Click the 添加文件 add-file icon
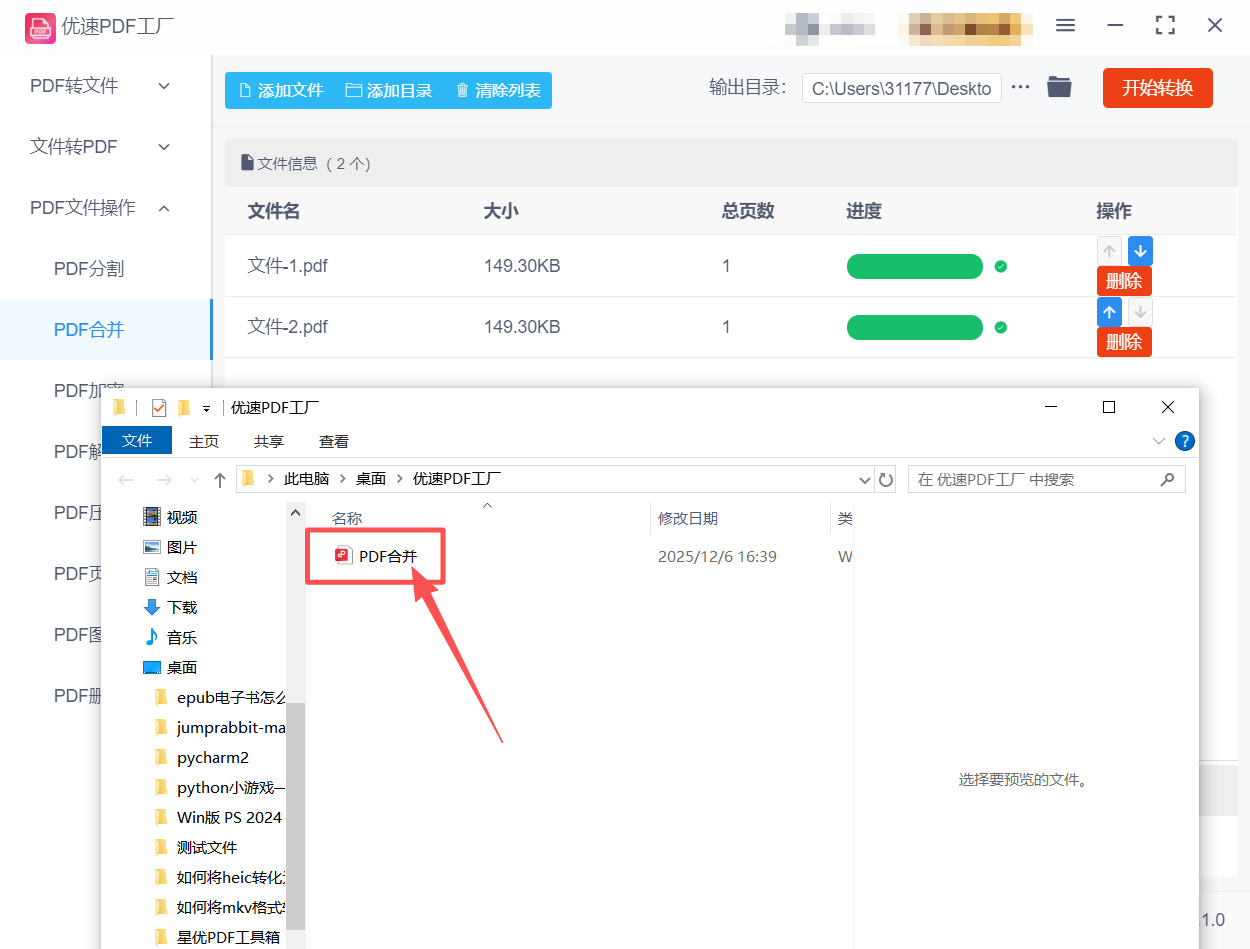The image size is (1250, 949). coord(243,89)
